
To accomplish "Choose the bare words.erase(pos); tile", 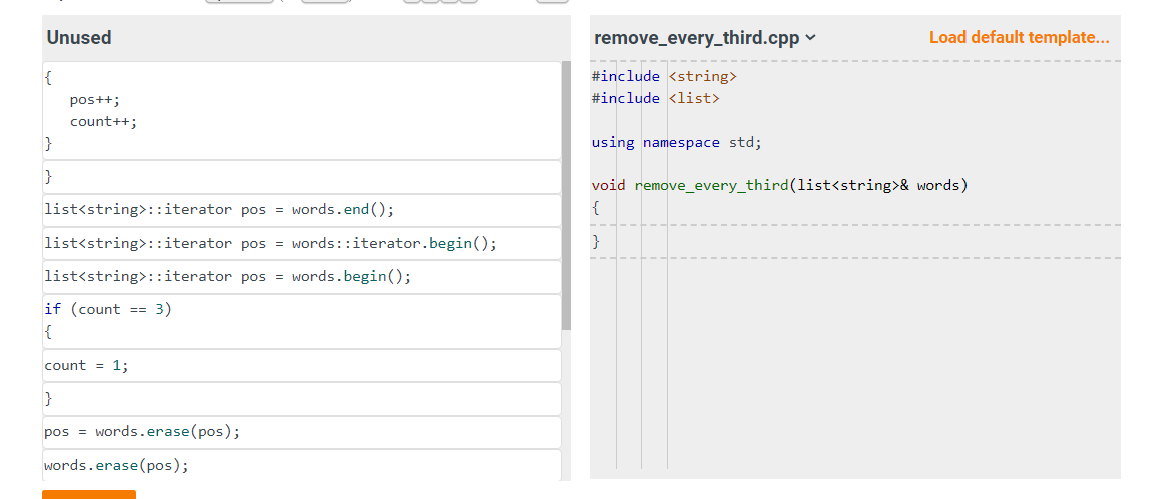I will point(302,466).
